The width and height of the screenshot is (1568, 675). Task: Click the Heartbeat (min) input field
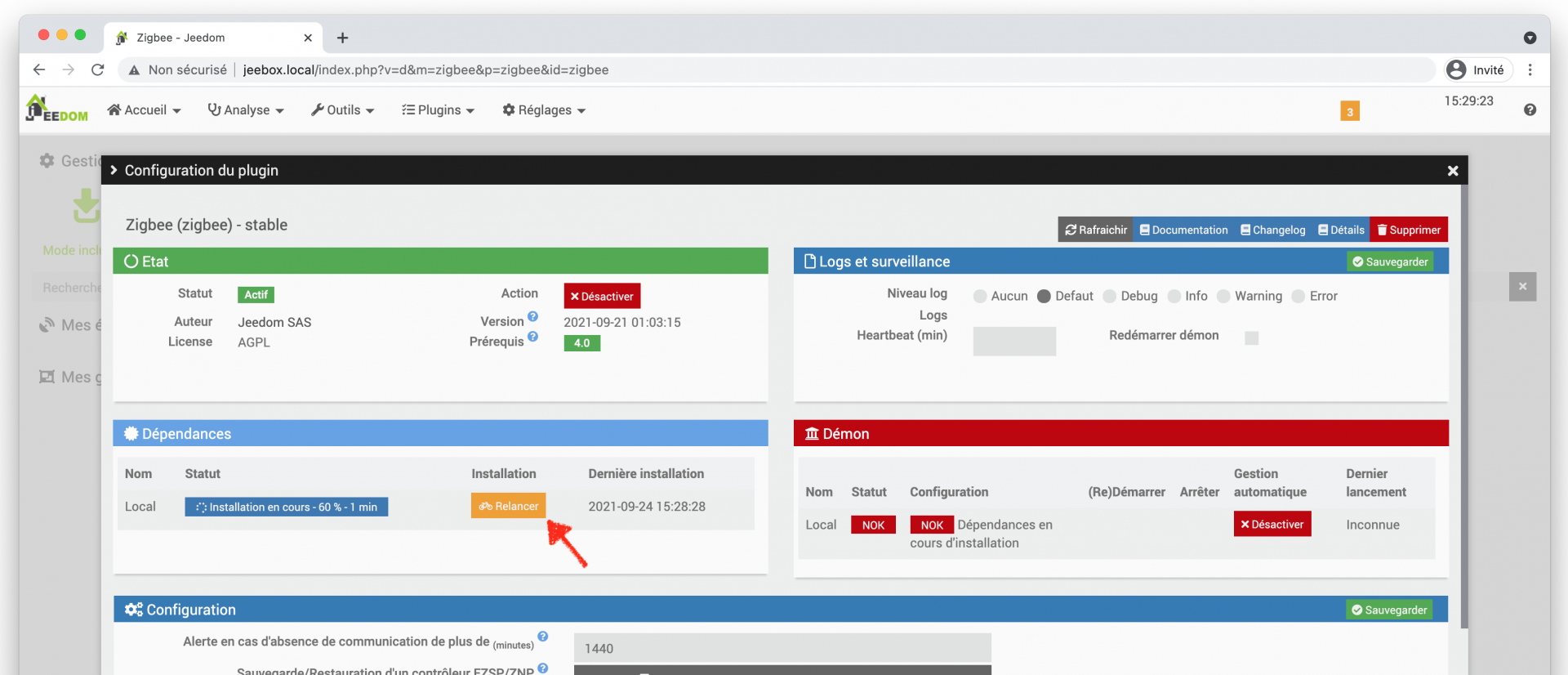click(1014, 342)
